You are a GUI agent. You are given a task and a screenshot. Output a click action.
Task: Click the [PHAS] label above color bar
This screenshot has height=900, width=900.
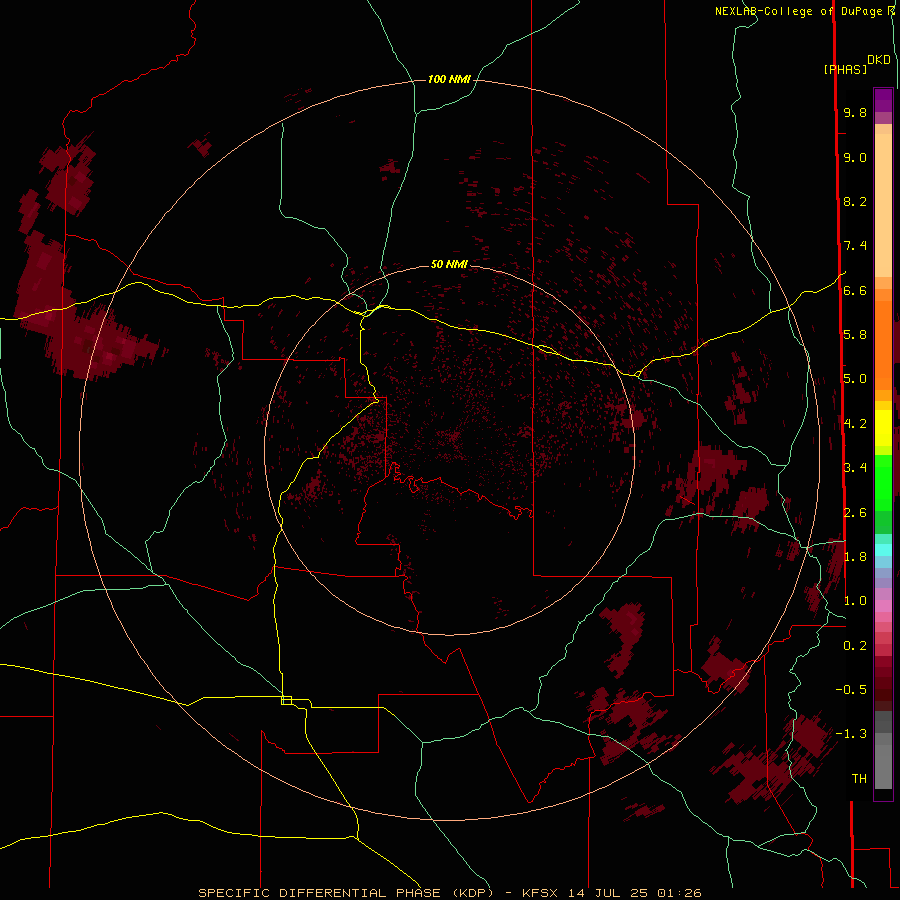(x=845, y=70)
